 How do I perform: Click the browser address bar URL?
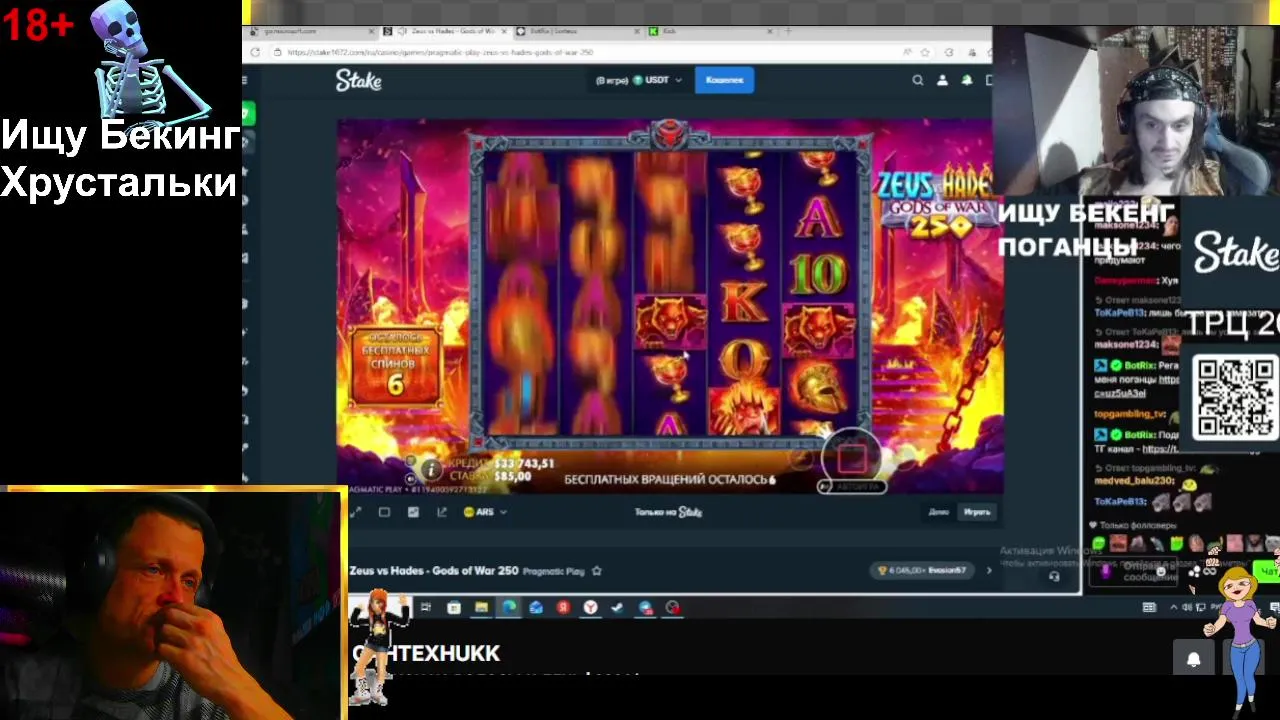440,52
